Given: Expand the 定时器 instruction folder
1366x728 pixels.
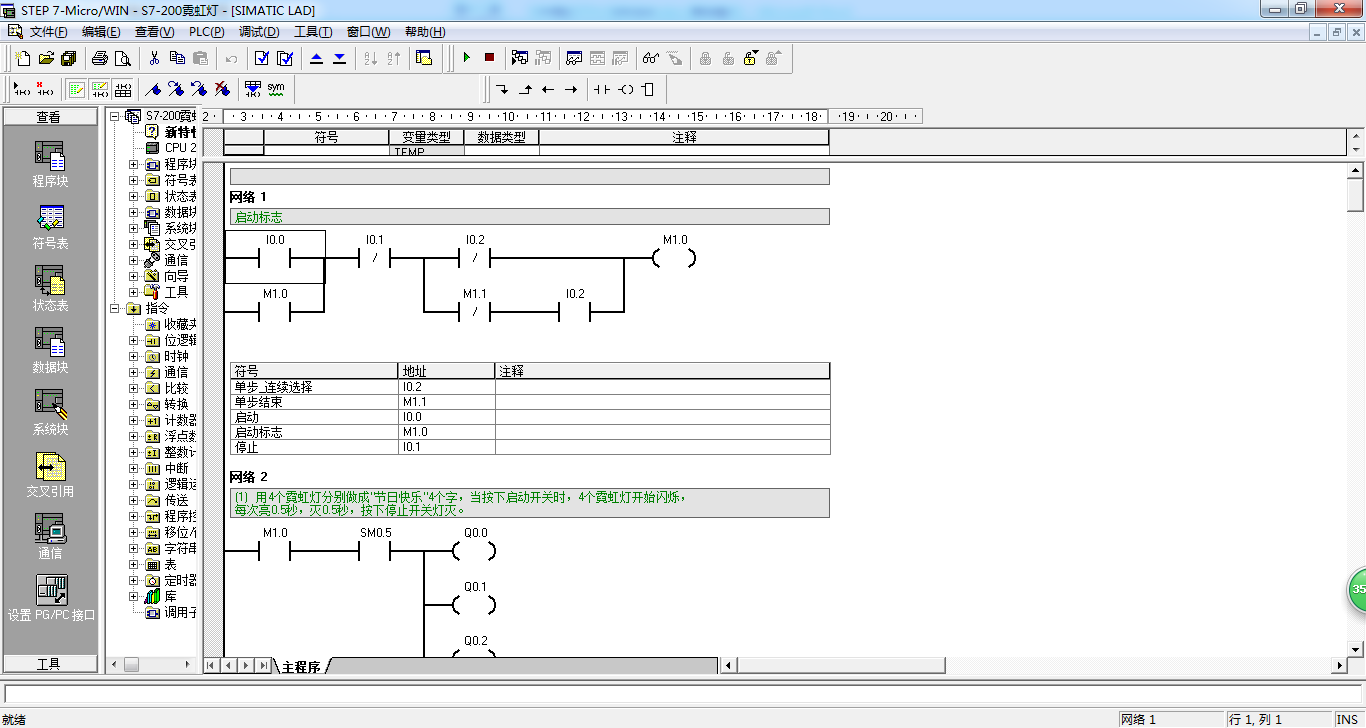Looking at the screenshot, I should (x=134, y=580).
